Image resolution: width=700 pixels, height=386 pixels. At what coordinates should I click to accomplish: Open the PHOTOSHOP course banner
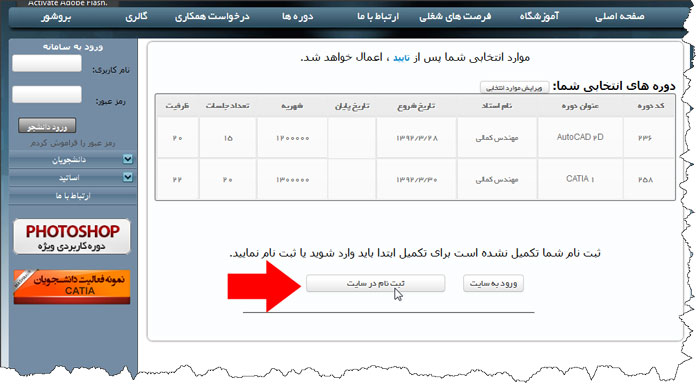[x=72, y=237]
